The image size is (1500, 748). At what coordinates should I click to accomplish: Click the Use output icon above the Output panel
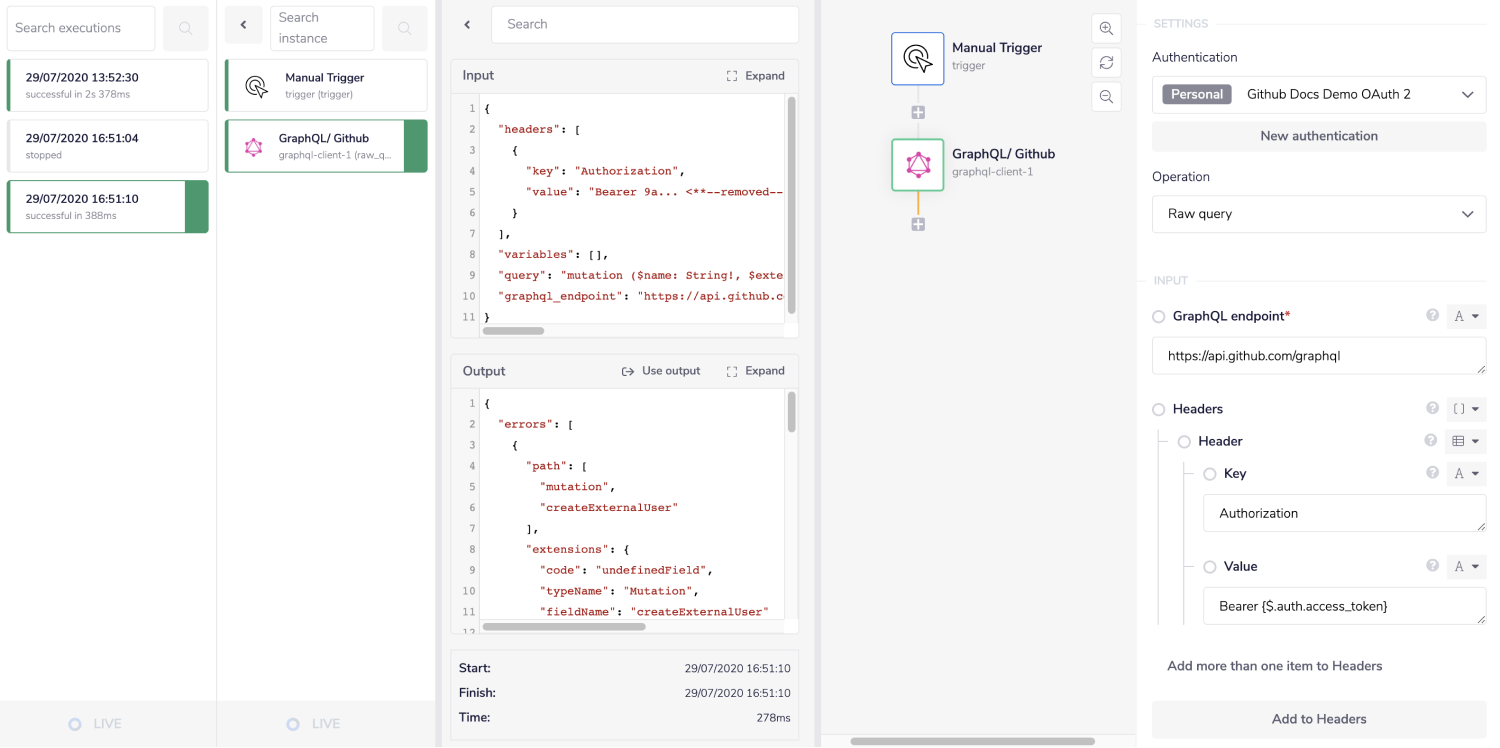(x=625, y=370)
